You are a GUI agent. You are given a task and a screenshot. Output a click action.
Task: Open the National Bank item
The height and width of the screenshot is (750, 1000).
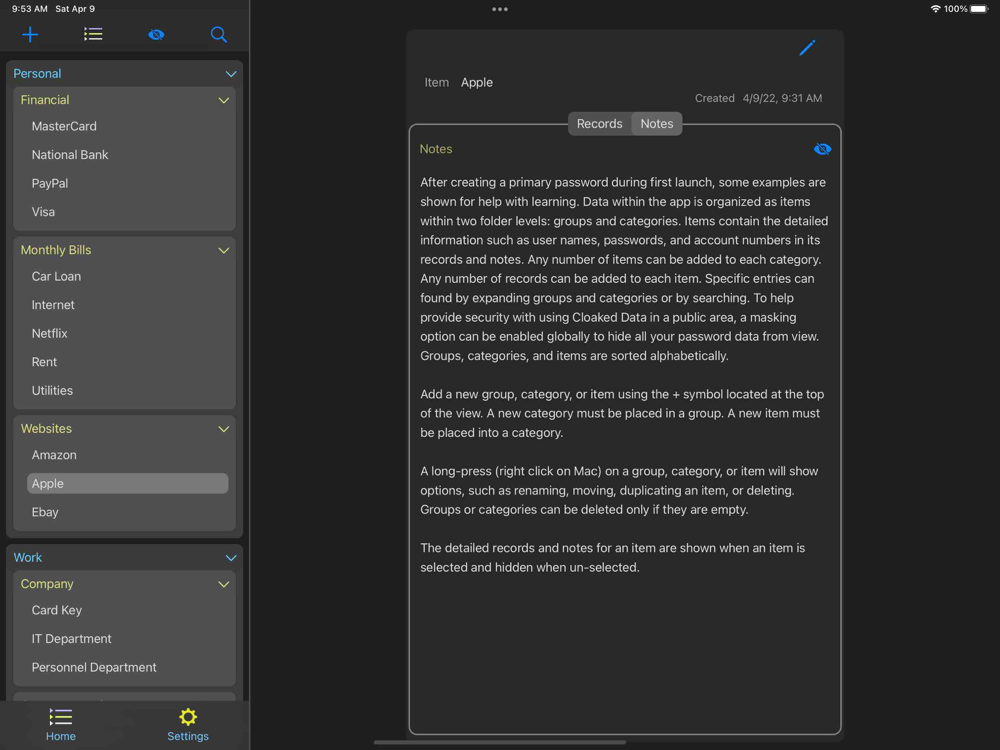(128, 155)
